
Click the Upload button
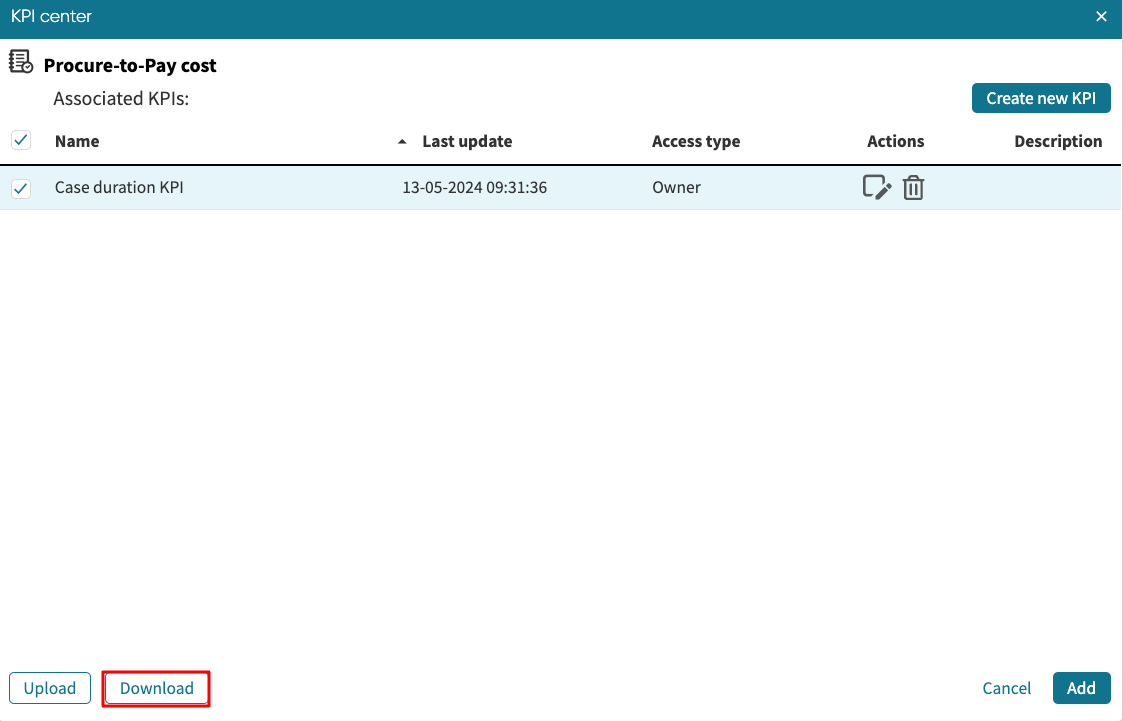[50, 688]
